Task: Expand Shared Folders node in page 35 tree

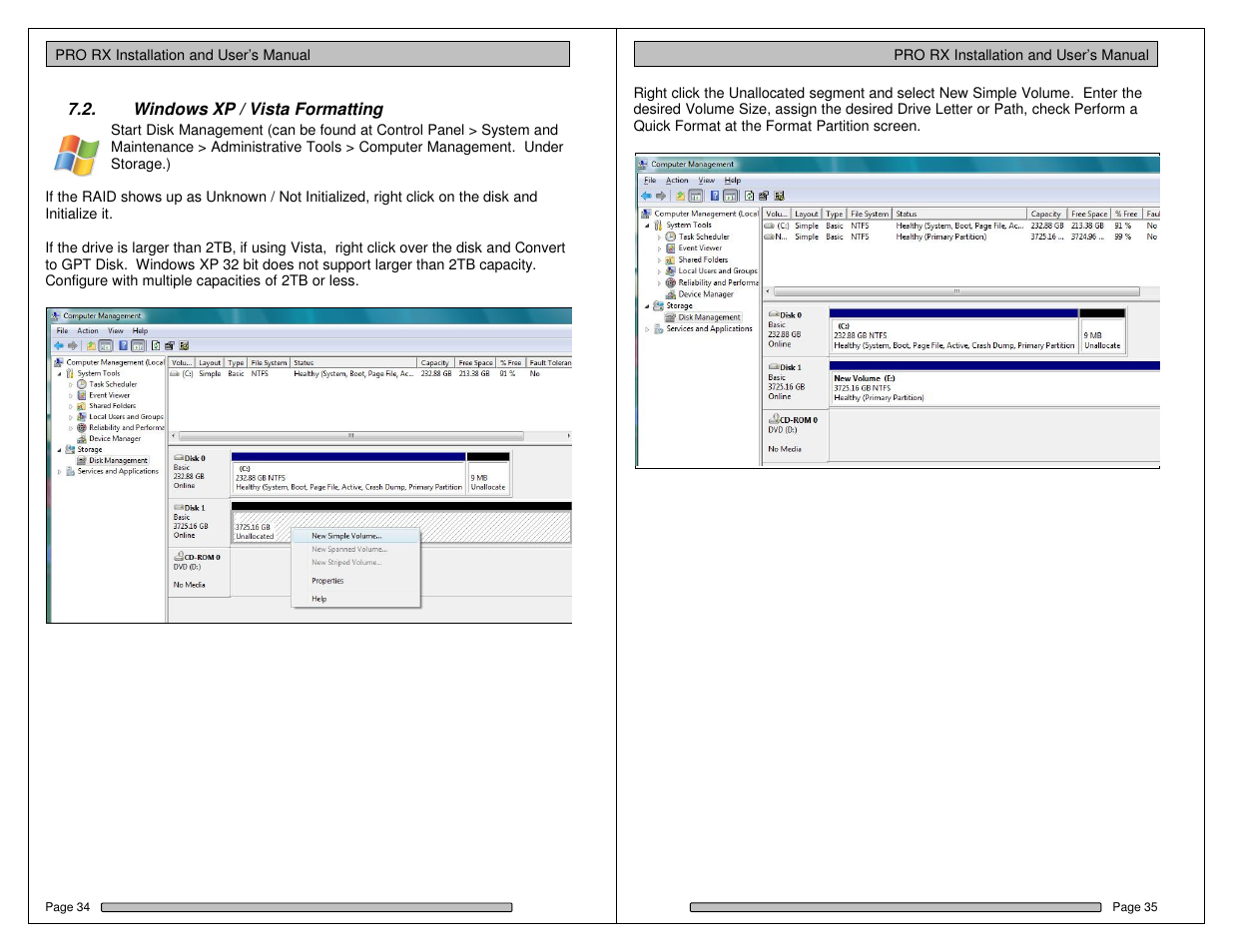Action: [x=659, y=259]
